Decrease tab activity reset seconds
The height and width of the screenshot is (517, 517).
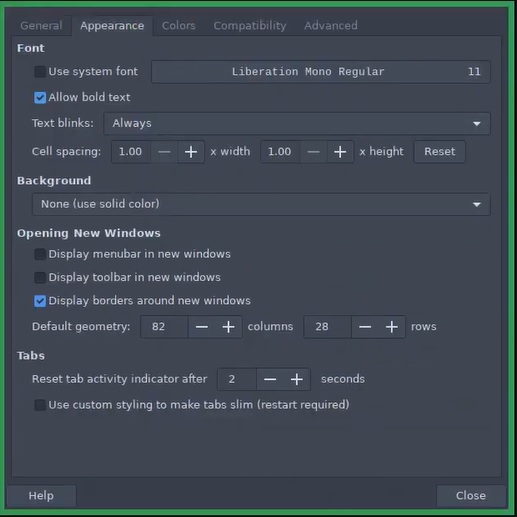[x=270, y=379]
